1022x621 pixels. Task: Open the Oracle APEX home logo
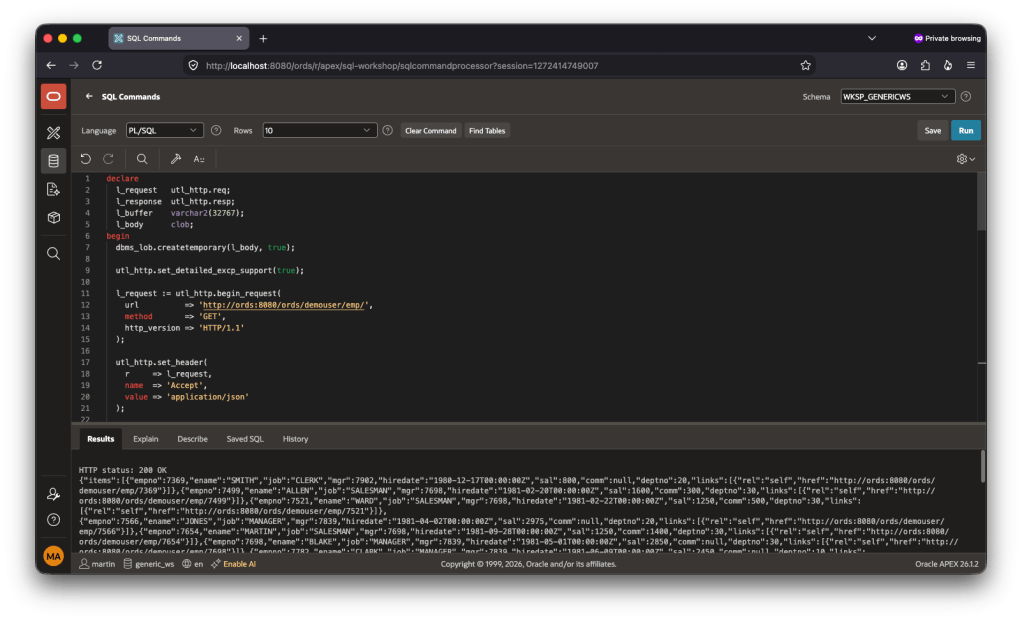pyautogui.click(x=53, y=96)
